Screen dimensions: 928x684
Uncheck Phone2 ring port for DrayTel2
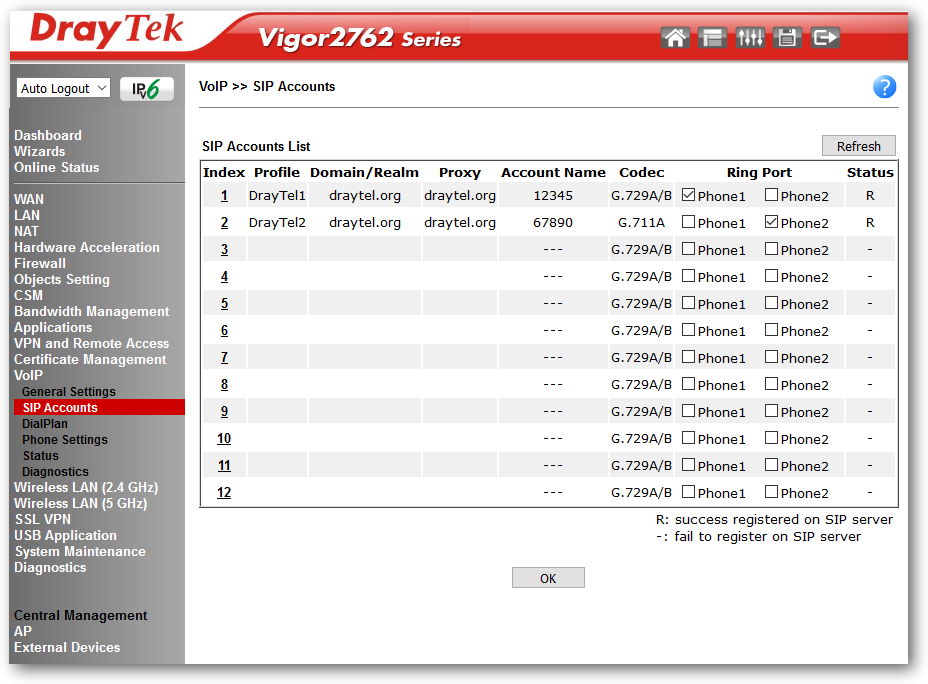coord(771,222)
